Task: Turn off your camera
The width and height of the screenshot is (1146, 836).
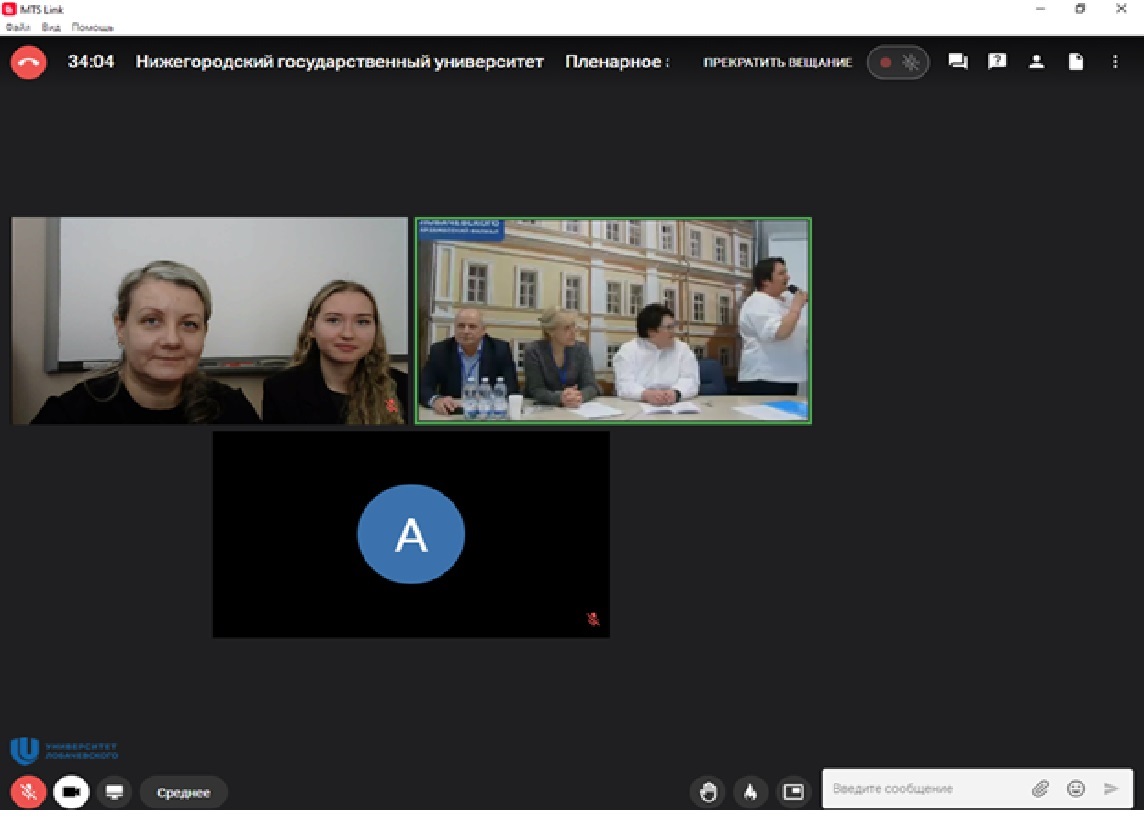Action: [x=68, y=791]
